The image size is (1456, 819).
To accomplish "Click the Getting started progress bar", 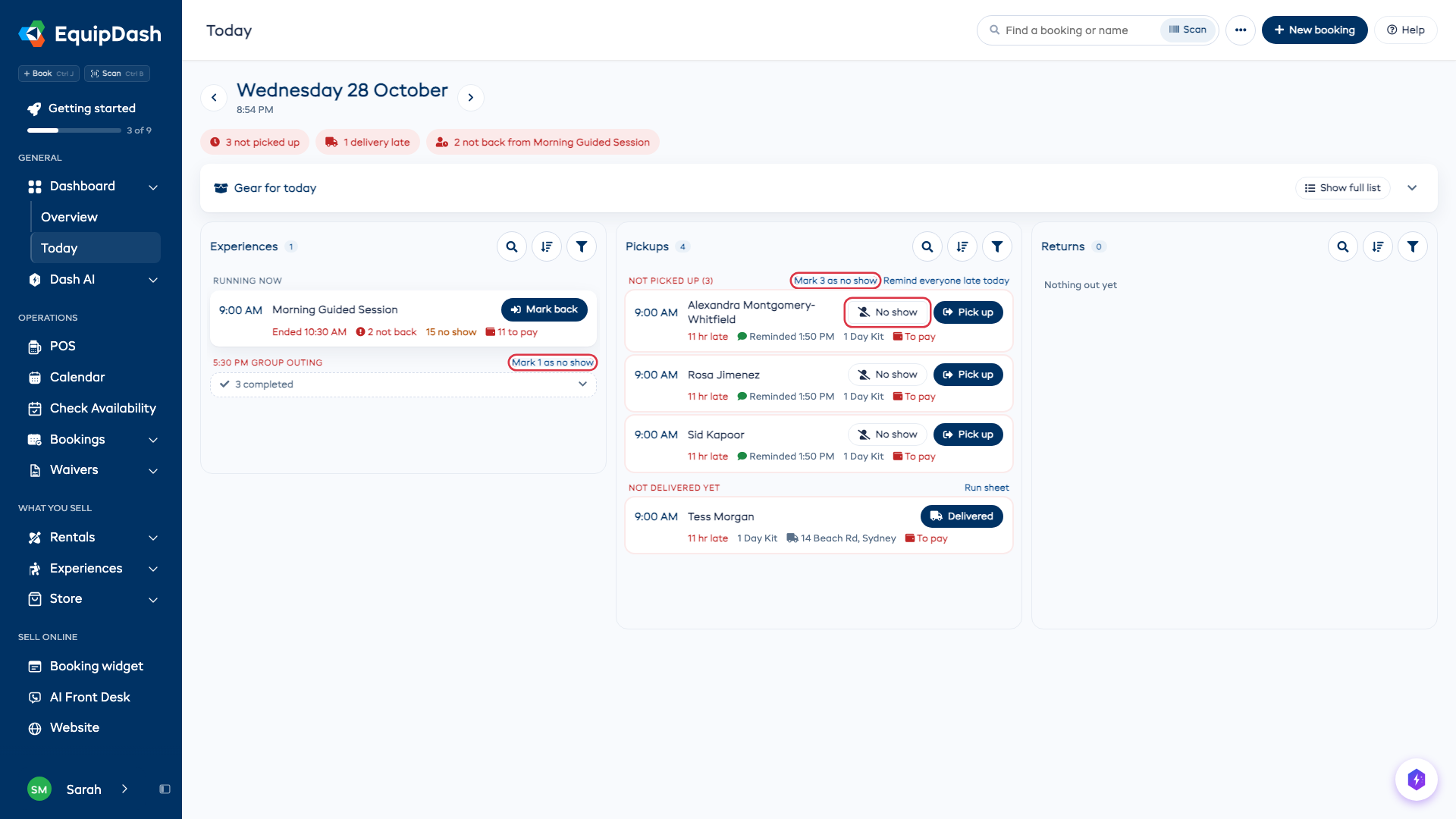I will click(x=74, y=130).
